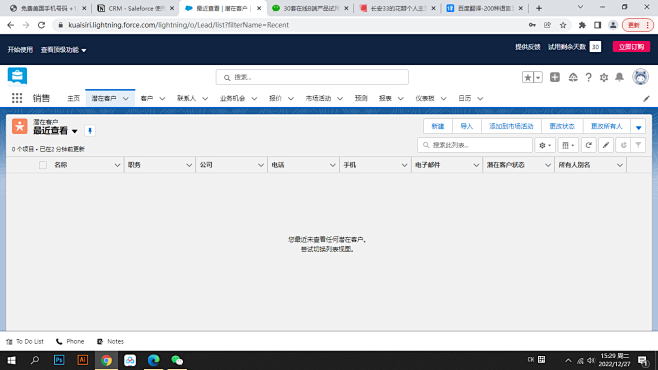Viewport: 658px width, 370px height.
Task: Open 名称 column menu chevron
Action: [117, 165]
